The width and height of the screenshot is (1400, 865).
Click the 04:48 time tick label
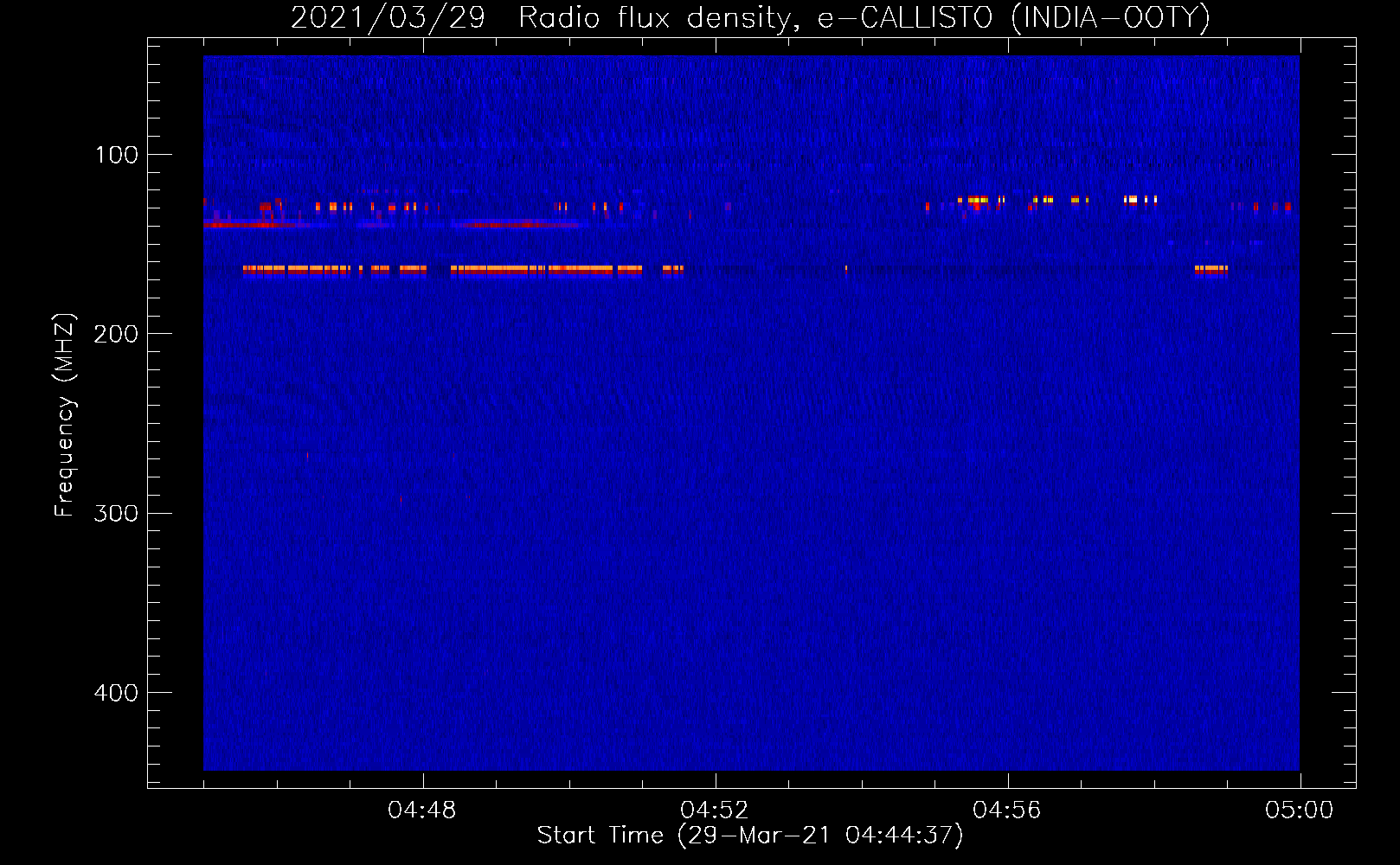pos(422,811)
